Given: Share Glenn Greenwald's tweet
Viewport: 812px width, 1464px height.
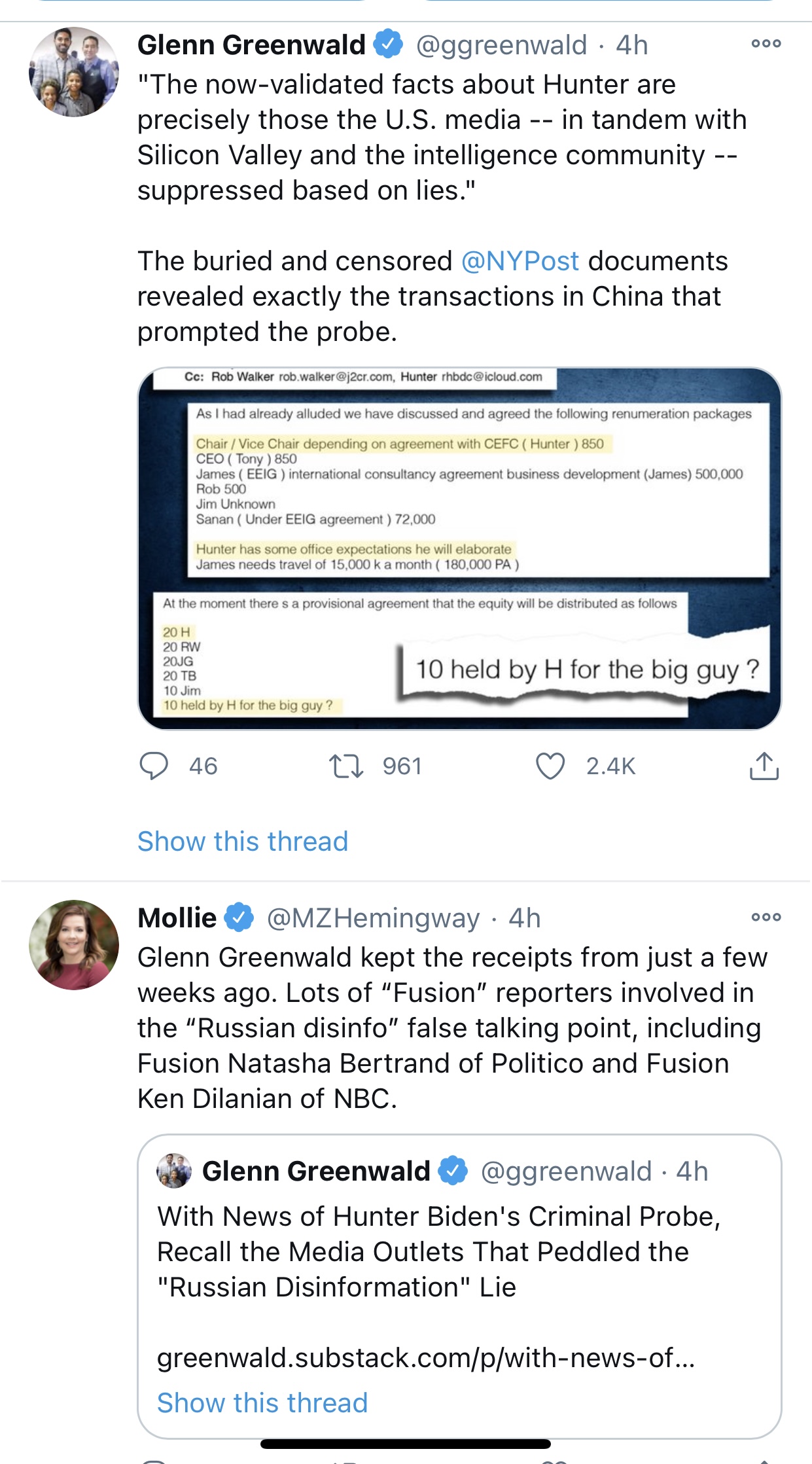Looking at the screenshot, I should coord(764,766).
